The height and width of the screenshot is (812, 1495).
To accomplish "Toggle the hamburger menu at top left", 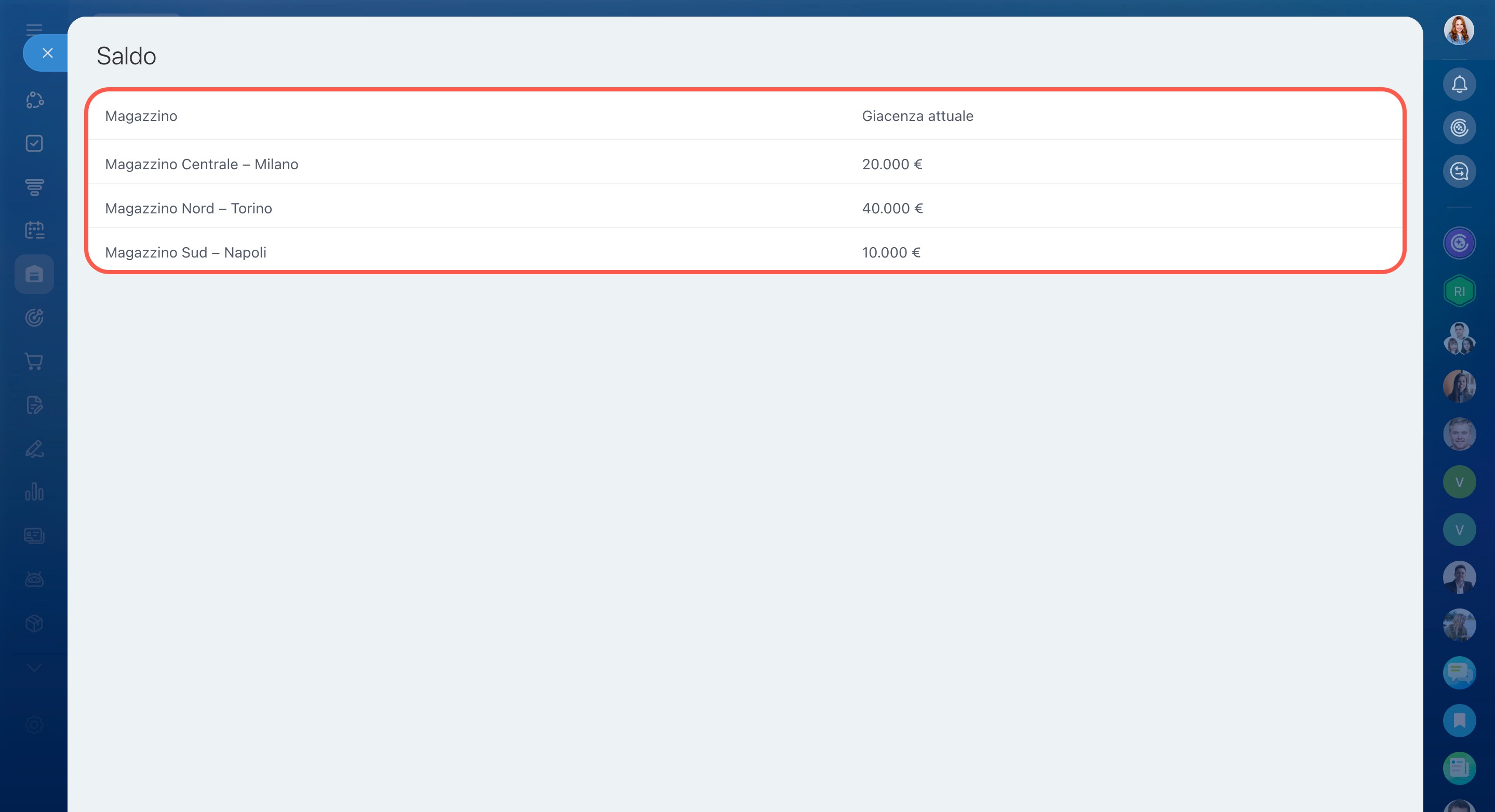I will [x=34, y=29].
